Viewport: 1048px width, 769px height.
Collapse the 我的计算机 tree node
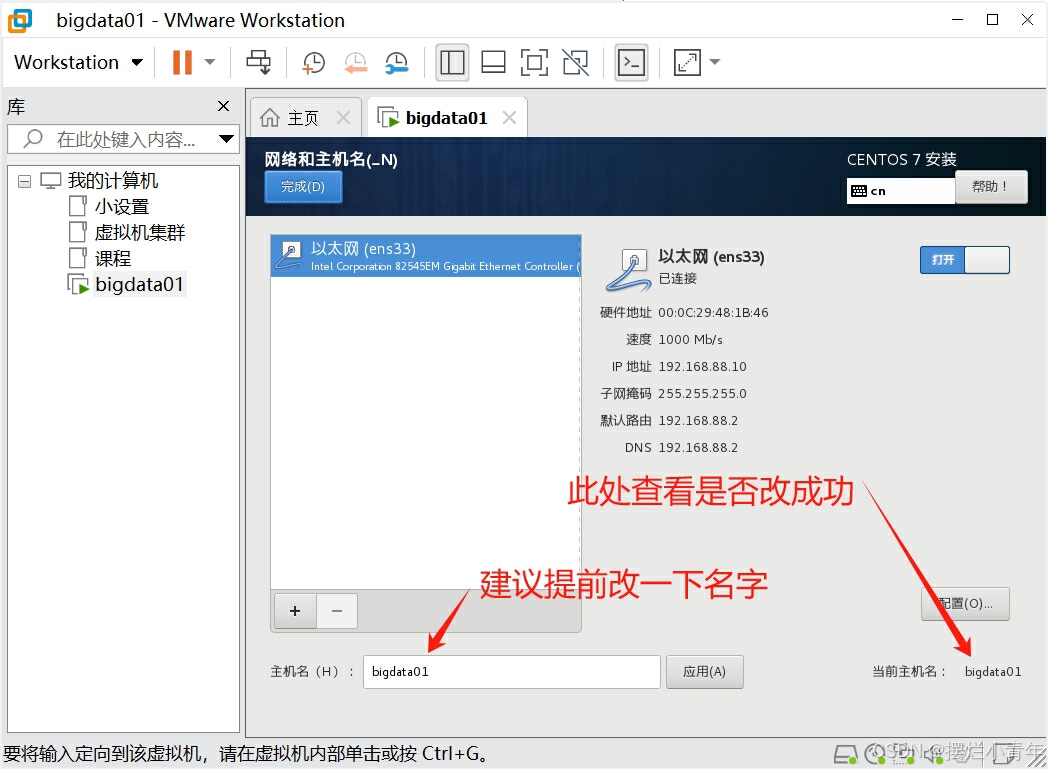point(25,181)
